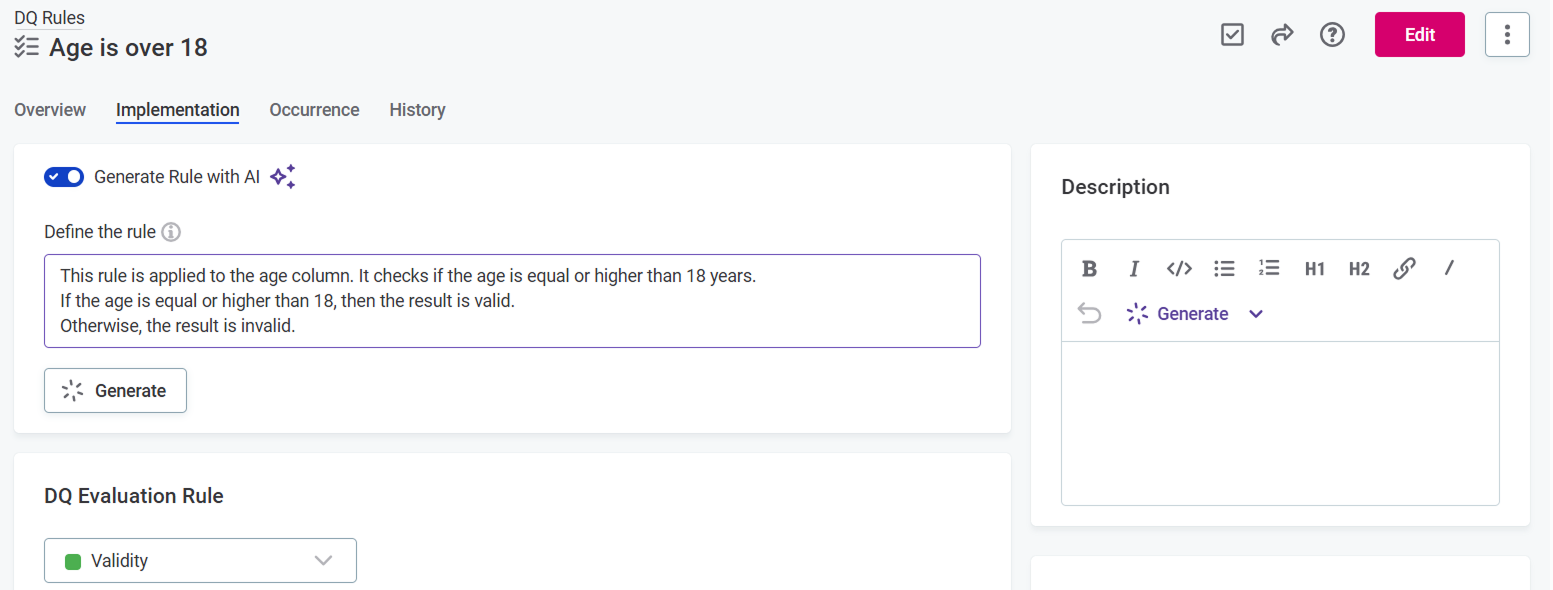
Task: Apply italic formatting in the Description editor
Action: point(1134,268)
